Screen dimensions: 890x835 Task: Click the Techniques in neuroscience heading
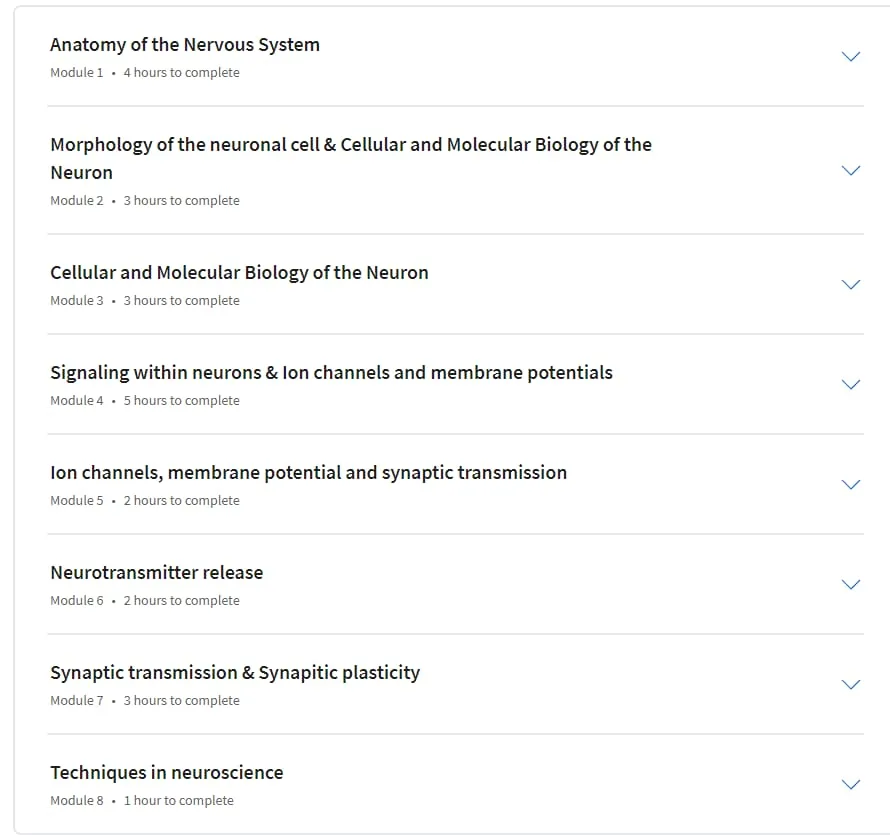[166, 773]
